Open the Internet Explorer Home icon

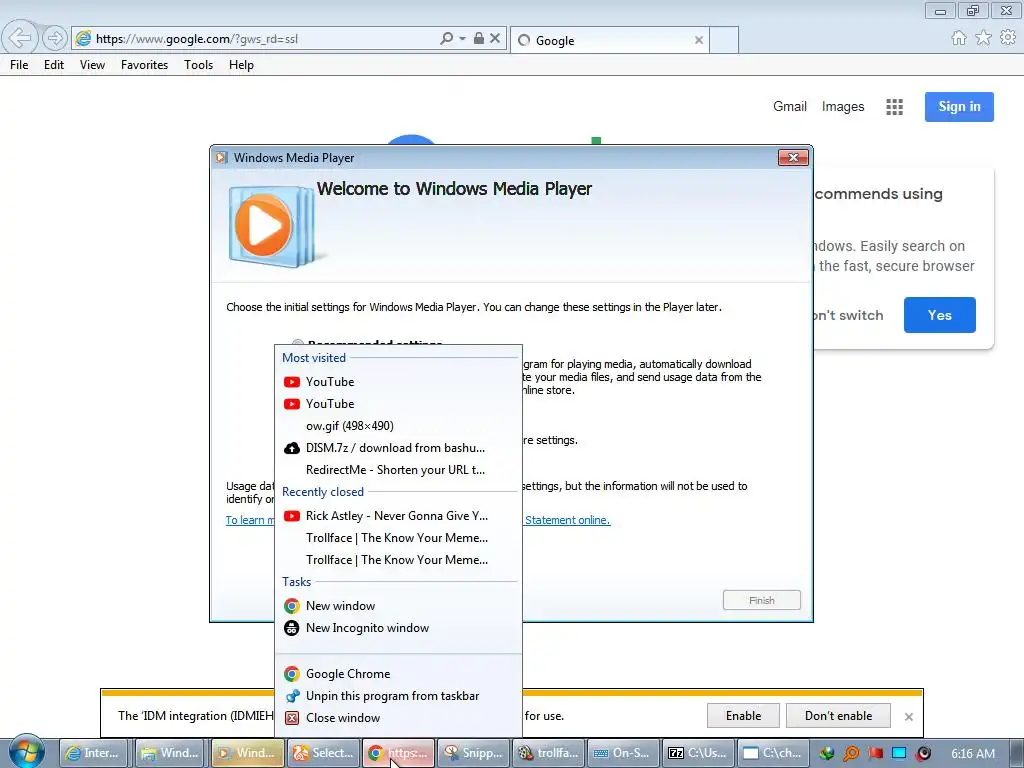(959, 38)
